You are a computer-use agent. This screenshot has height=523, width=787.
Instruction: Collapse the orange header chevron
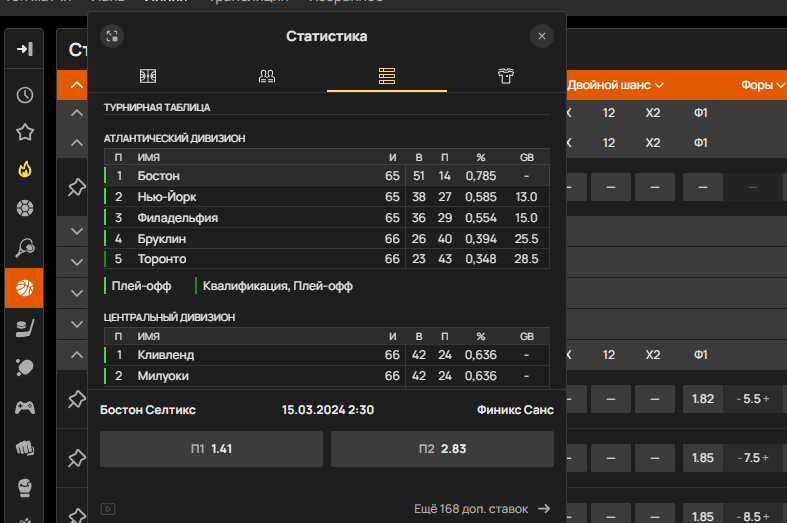click(76, 85)
